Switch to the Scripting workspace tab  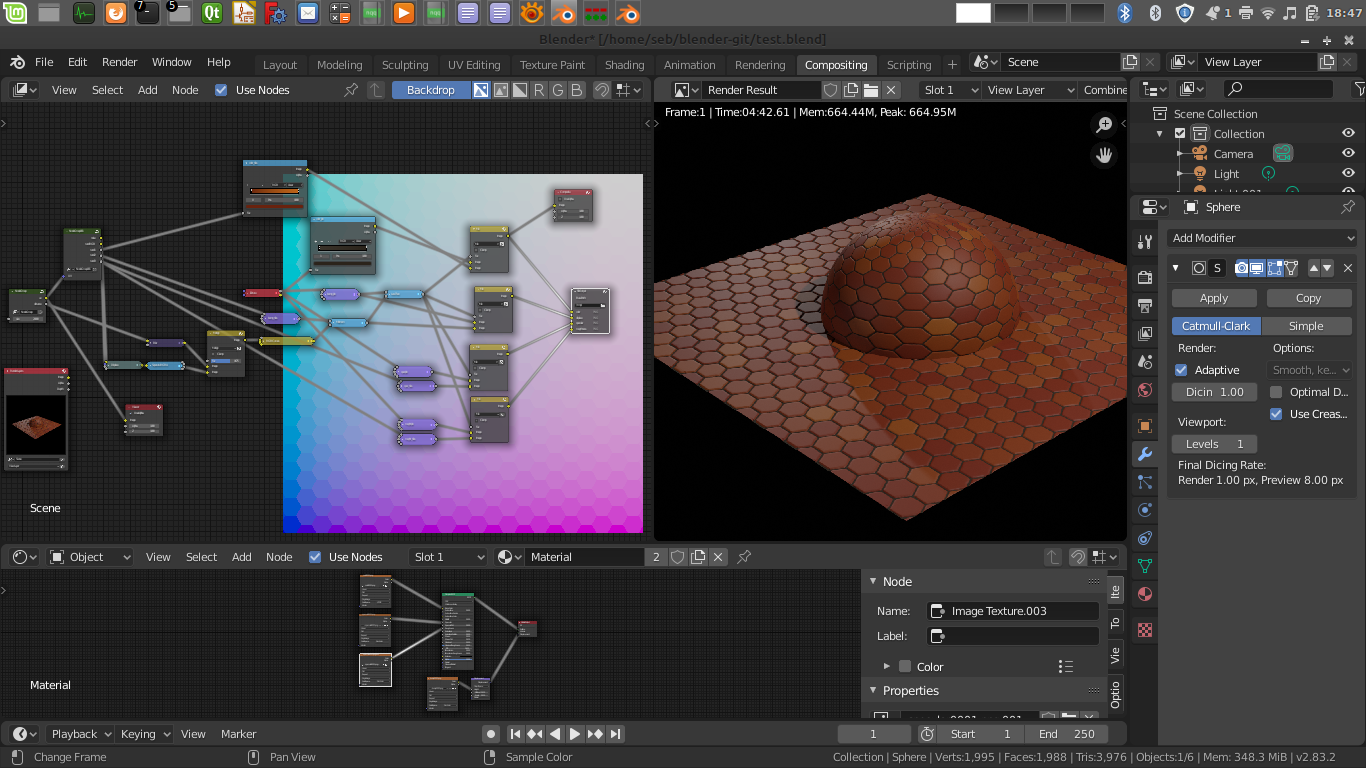coord(908,64)
